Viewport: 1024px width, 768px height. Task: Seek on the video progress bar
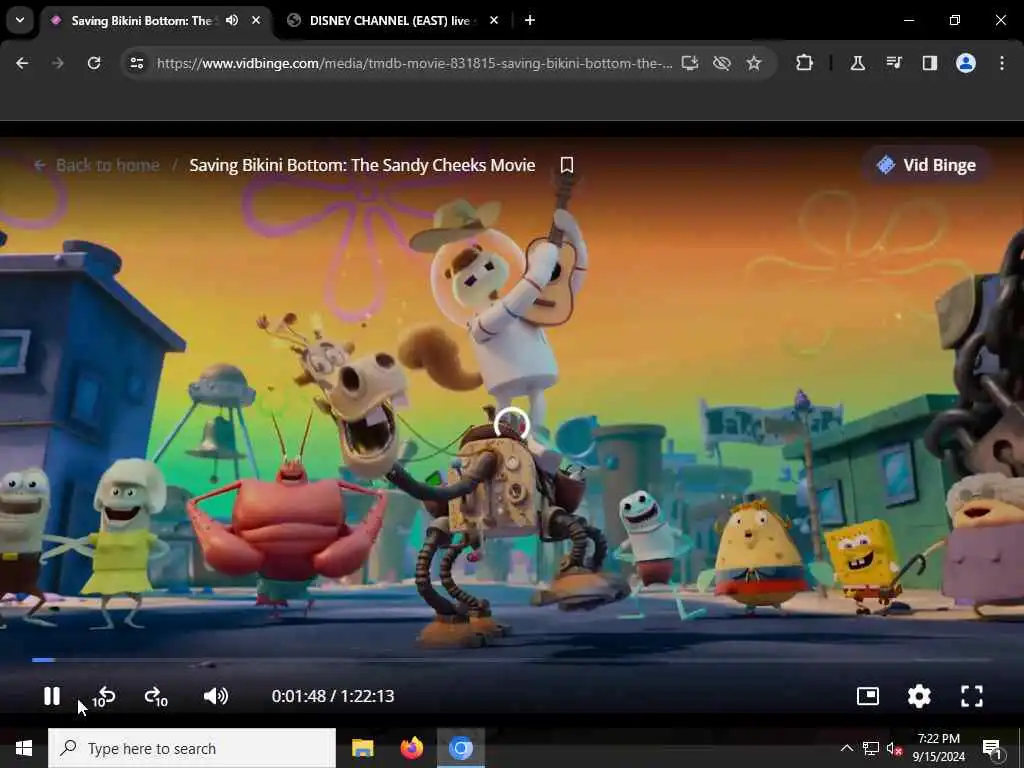[x=512, y=660]
